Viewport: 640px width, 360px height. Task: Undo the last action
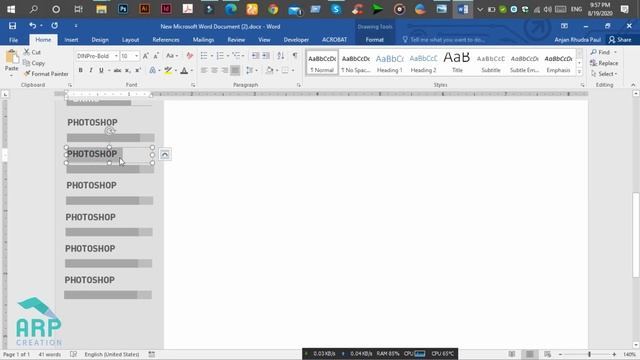tap(32, 26)
